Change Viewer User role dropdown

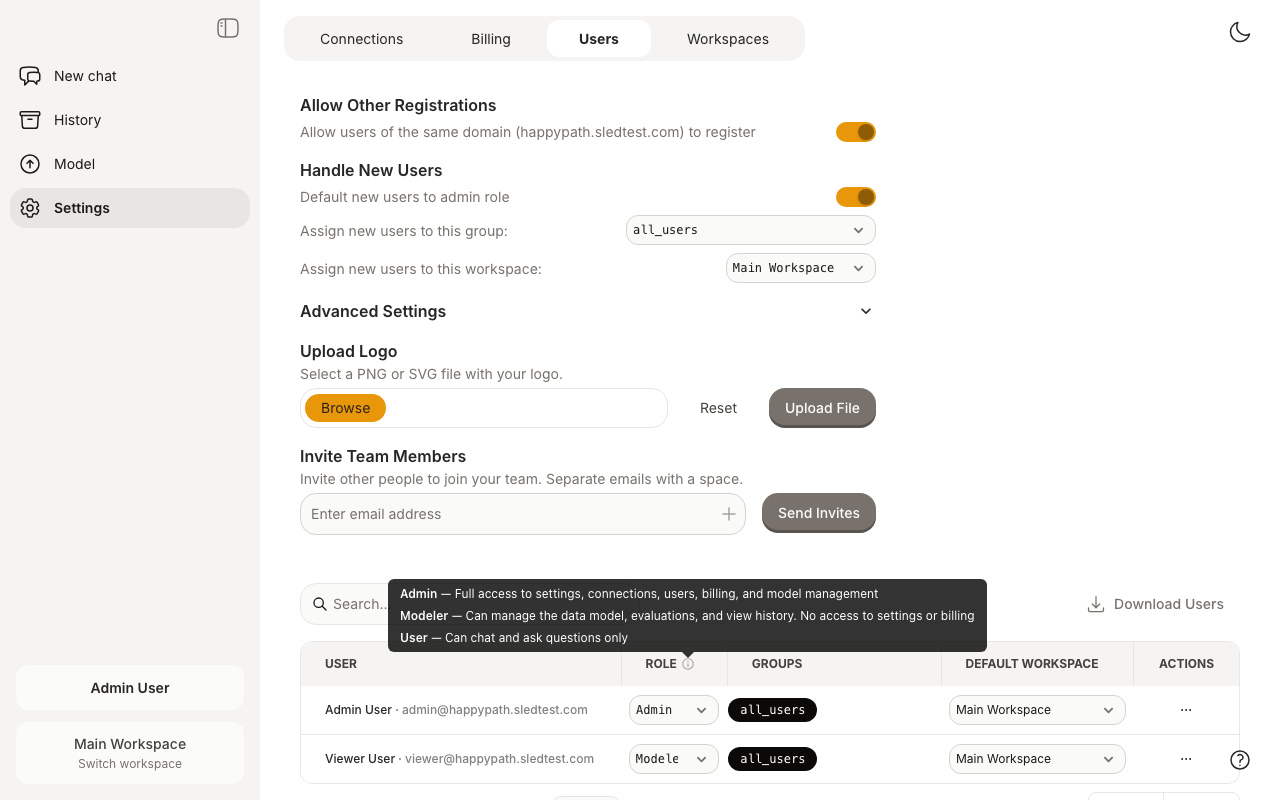pyautogui.click(x=673, y=759)
